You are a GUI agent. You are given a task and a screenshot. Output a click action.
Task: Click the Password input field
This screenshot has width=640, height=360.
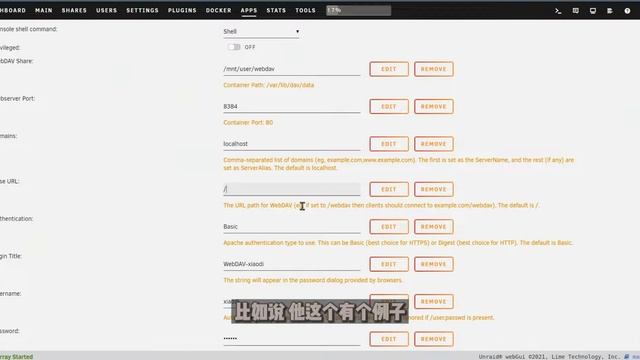click(291, 339)
